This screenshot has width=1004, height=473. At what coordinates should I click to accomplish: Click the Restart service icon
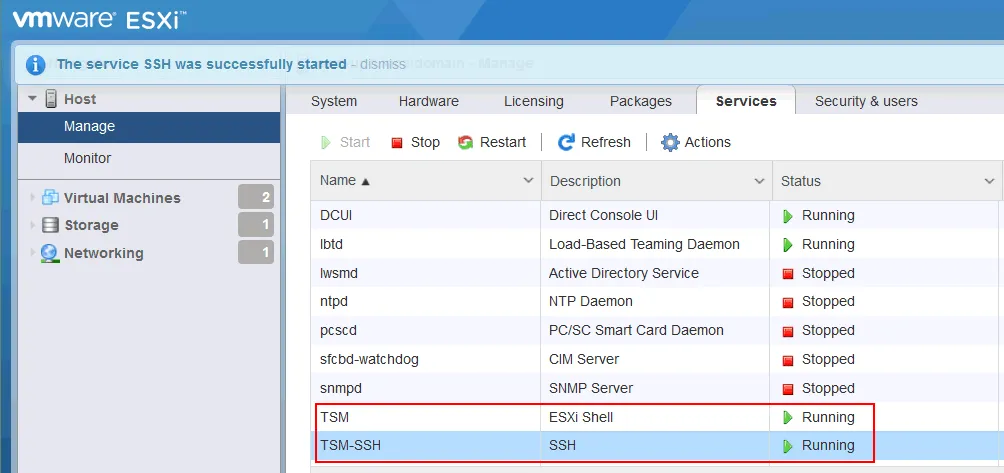[x=466, y=143]
